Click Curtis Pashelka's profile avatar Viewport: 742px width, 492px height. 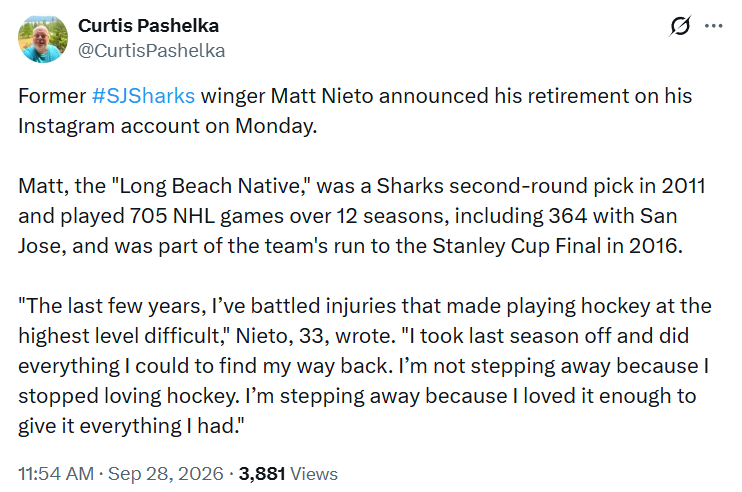tap(43, 39)
